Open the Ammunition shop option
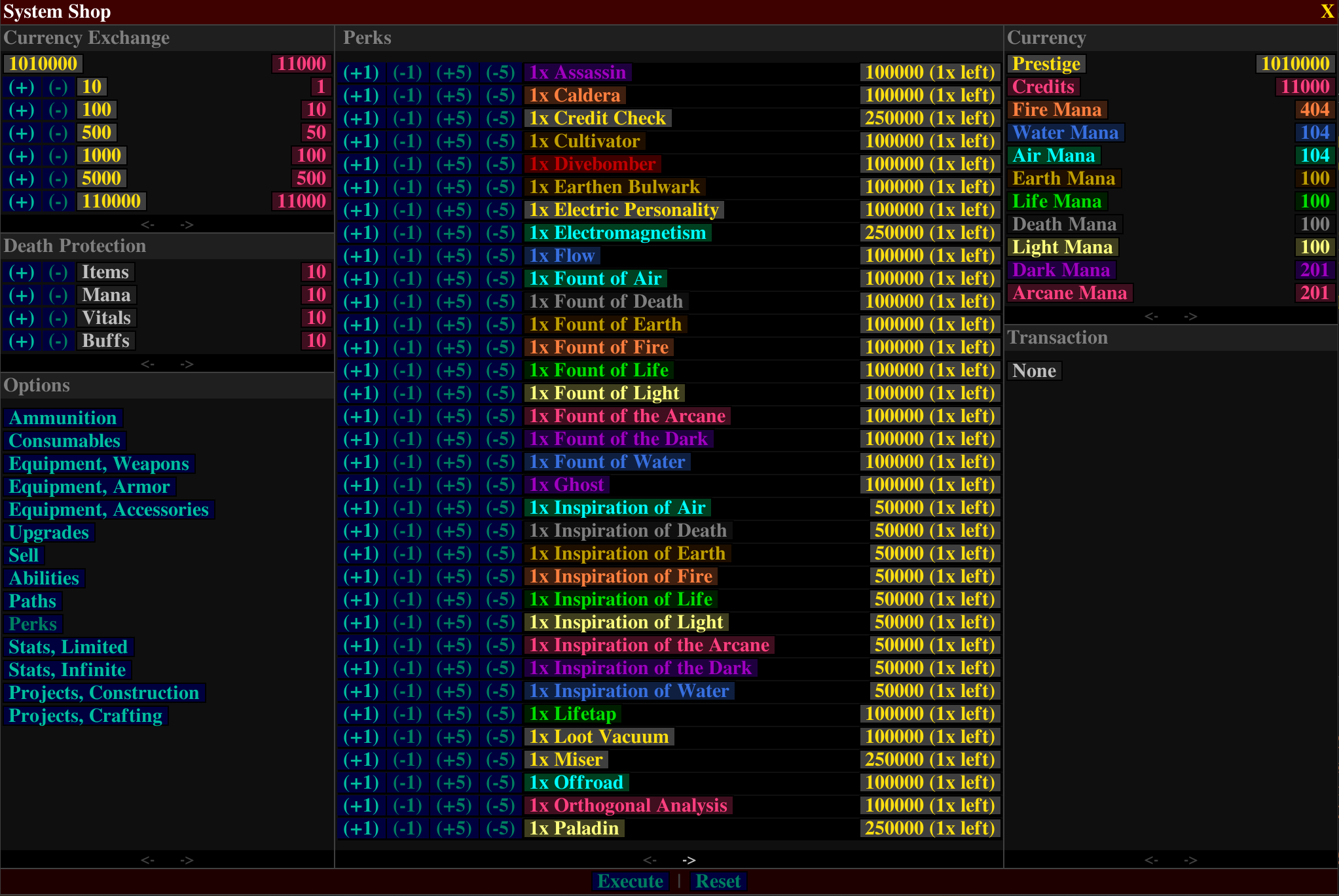This screenshot has height=896, width=1339. (x=63, y=418)
